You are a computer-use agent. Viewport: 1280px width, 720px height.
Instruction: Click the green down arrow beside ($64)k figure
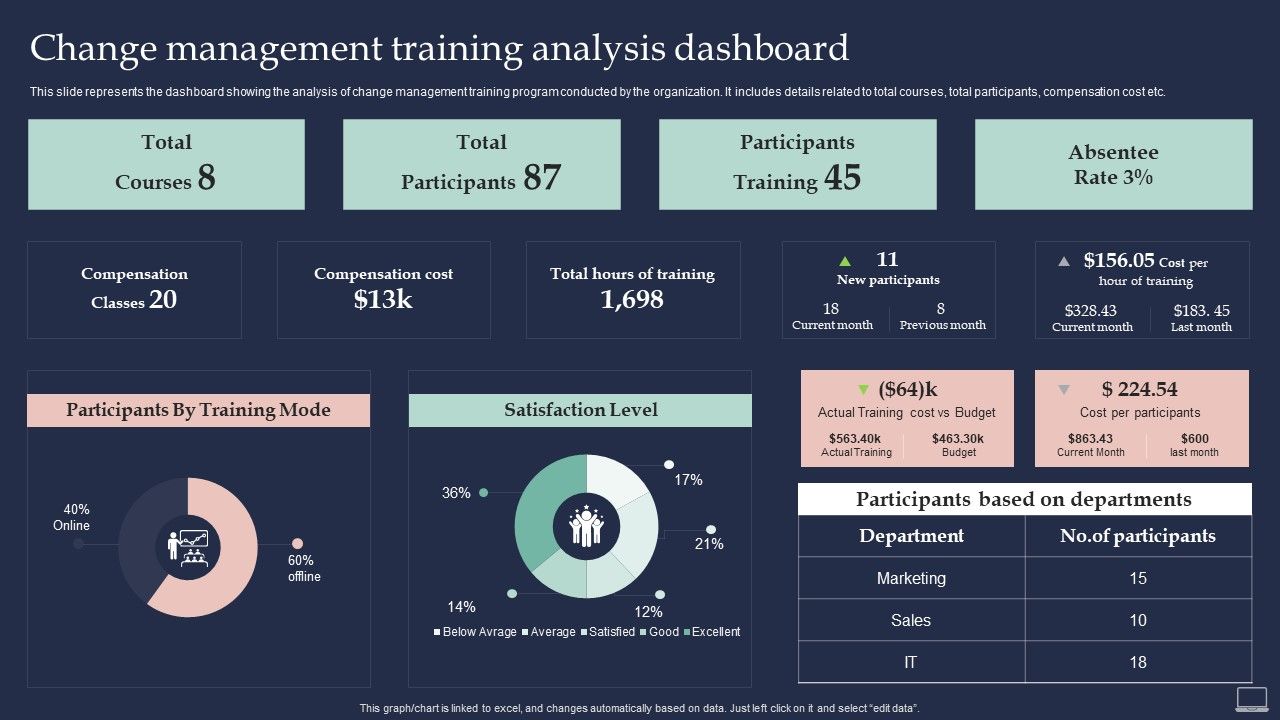862,389
